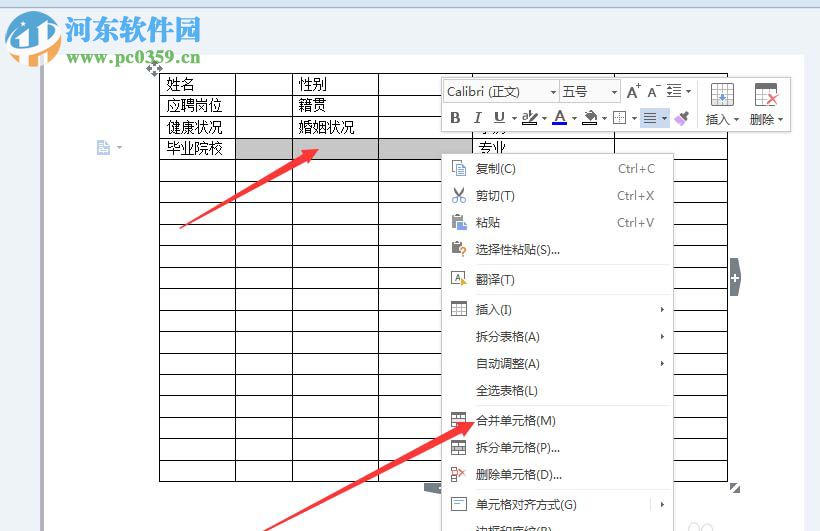Screen dimensions: 820x531
Task: Click the 毕业院校 table cell
Action: (x=198, y=149)
